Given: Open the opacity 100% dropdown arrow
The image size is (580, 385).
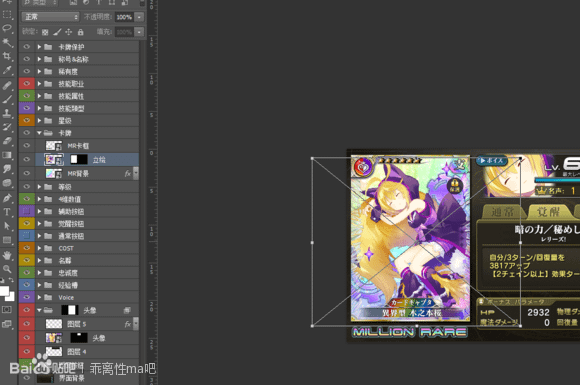Looking at the screenshot, I should click(139, 17).
